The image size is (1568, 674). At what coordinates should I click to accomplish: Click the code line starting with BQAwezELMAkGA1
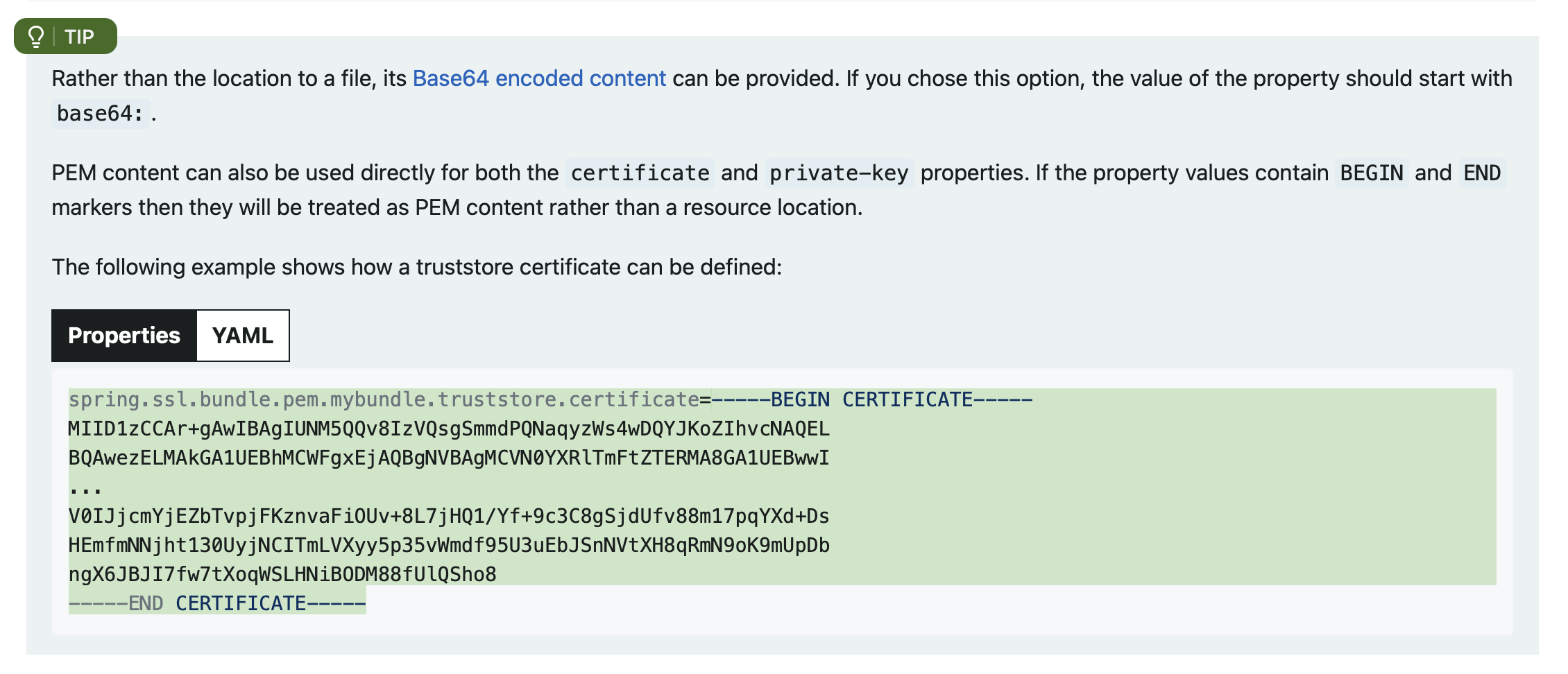[x=449, y=458]
